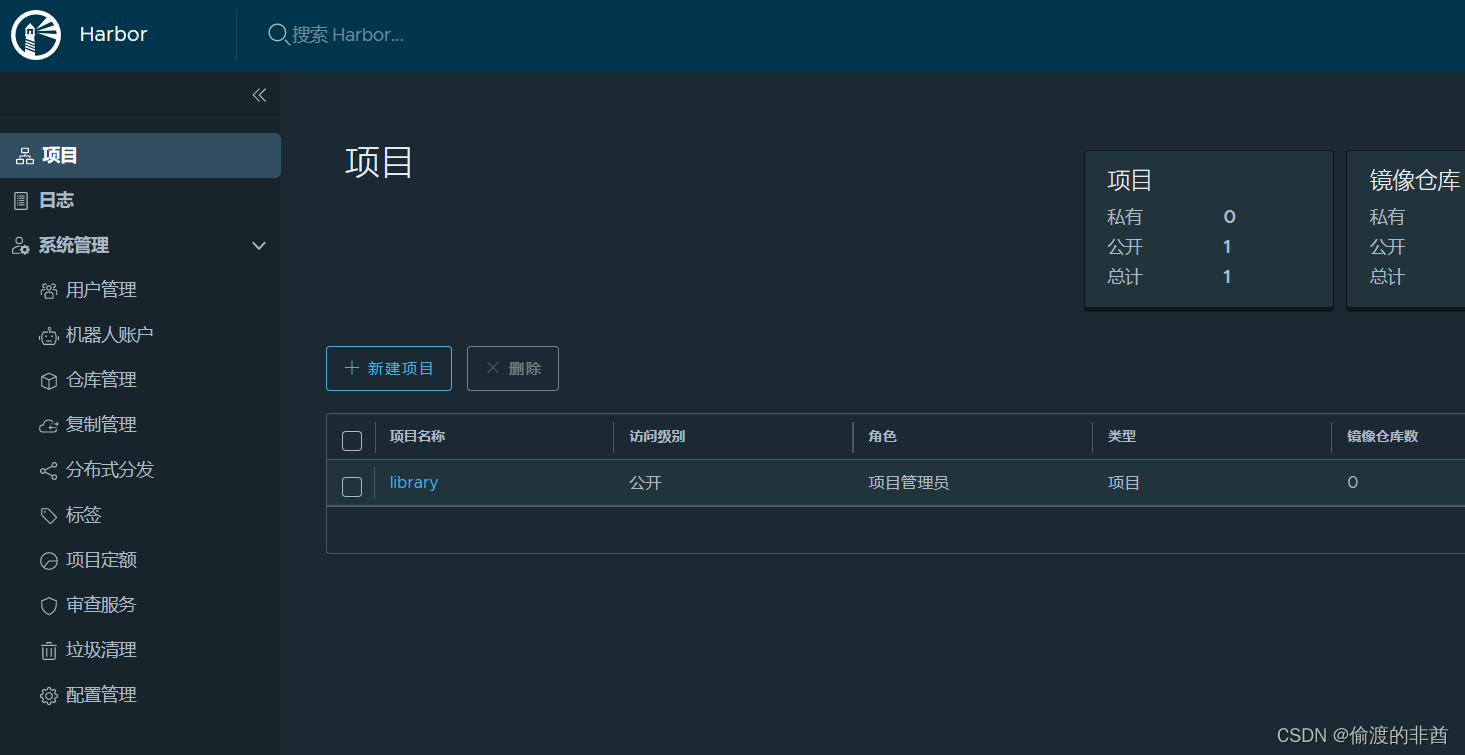Click the 角色 column header
The width and height of the screenshot is (1465, 755).
click(882, 437)
